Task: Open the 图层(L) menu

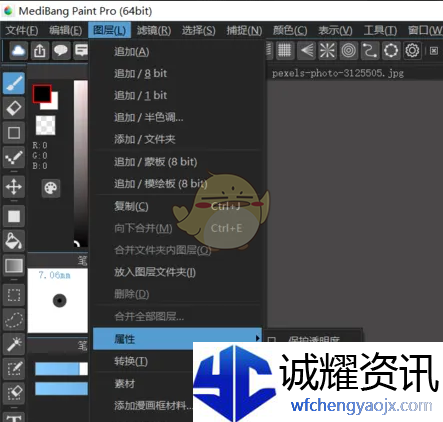Action: (110, 31)
